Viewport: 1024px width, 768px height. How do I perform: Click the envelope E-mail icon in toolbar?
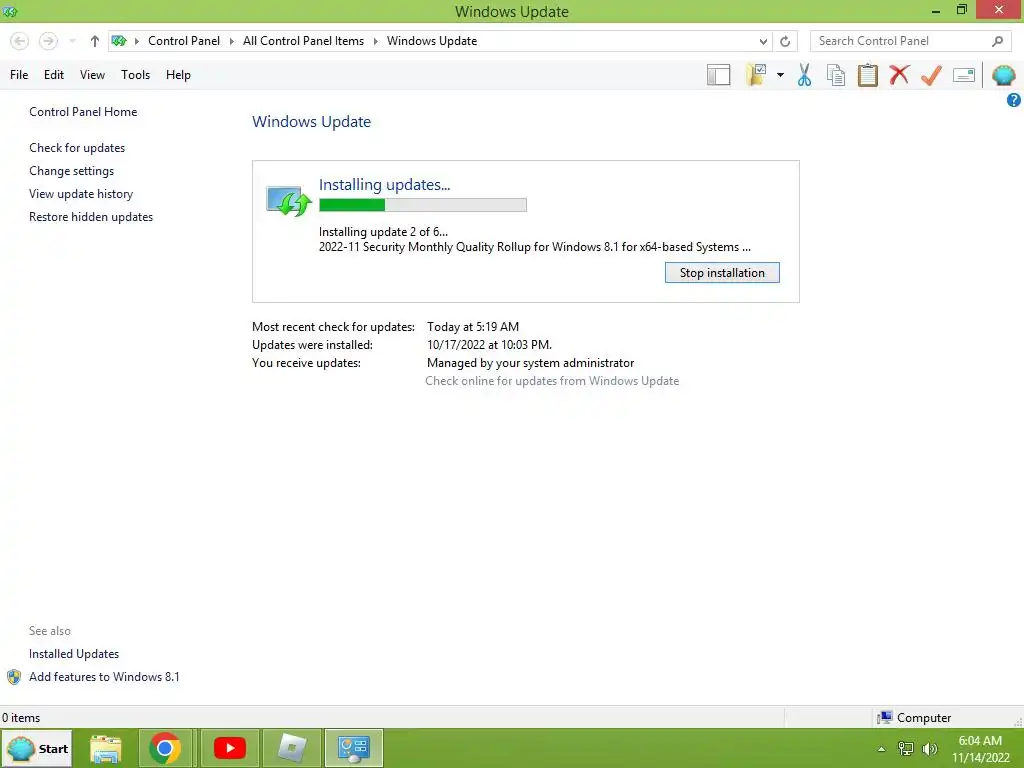(964, 75)
